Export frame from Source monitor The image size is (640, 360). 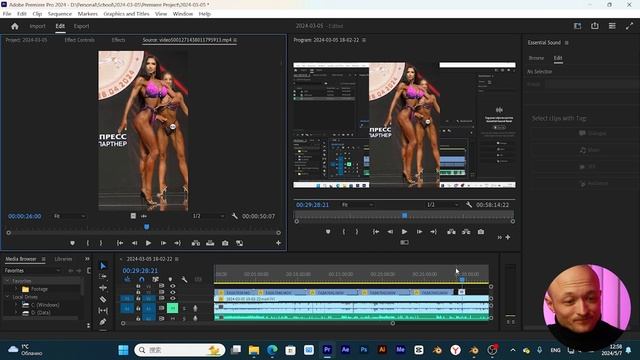click(x=225, y=243)
